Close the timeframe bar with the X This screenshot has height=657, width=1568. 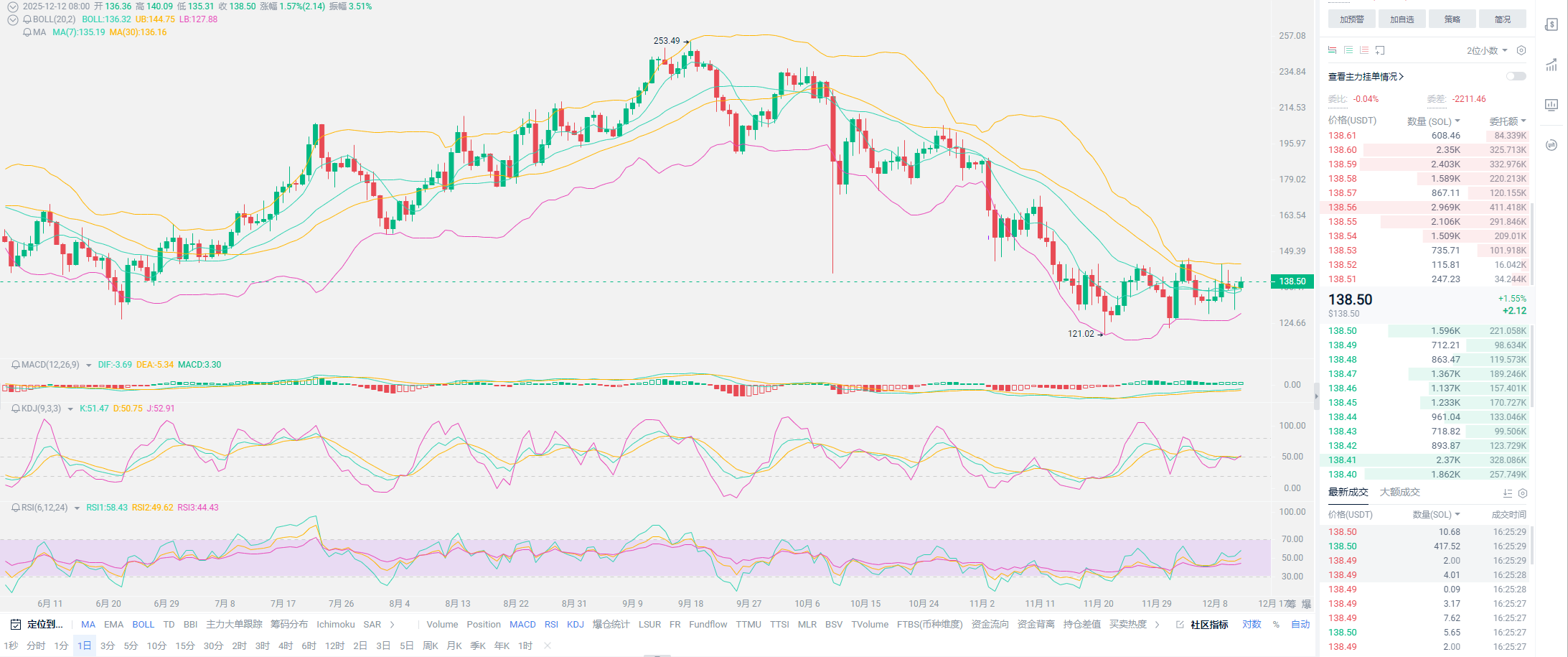pyautogui.click(x=548, y=646)
